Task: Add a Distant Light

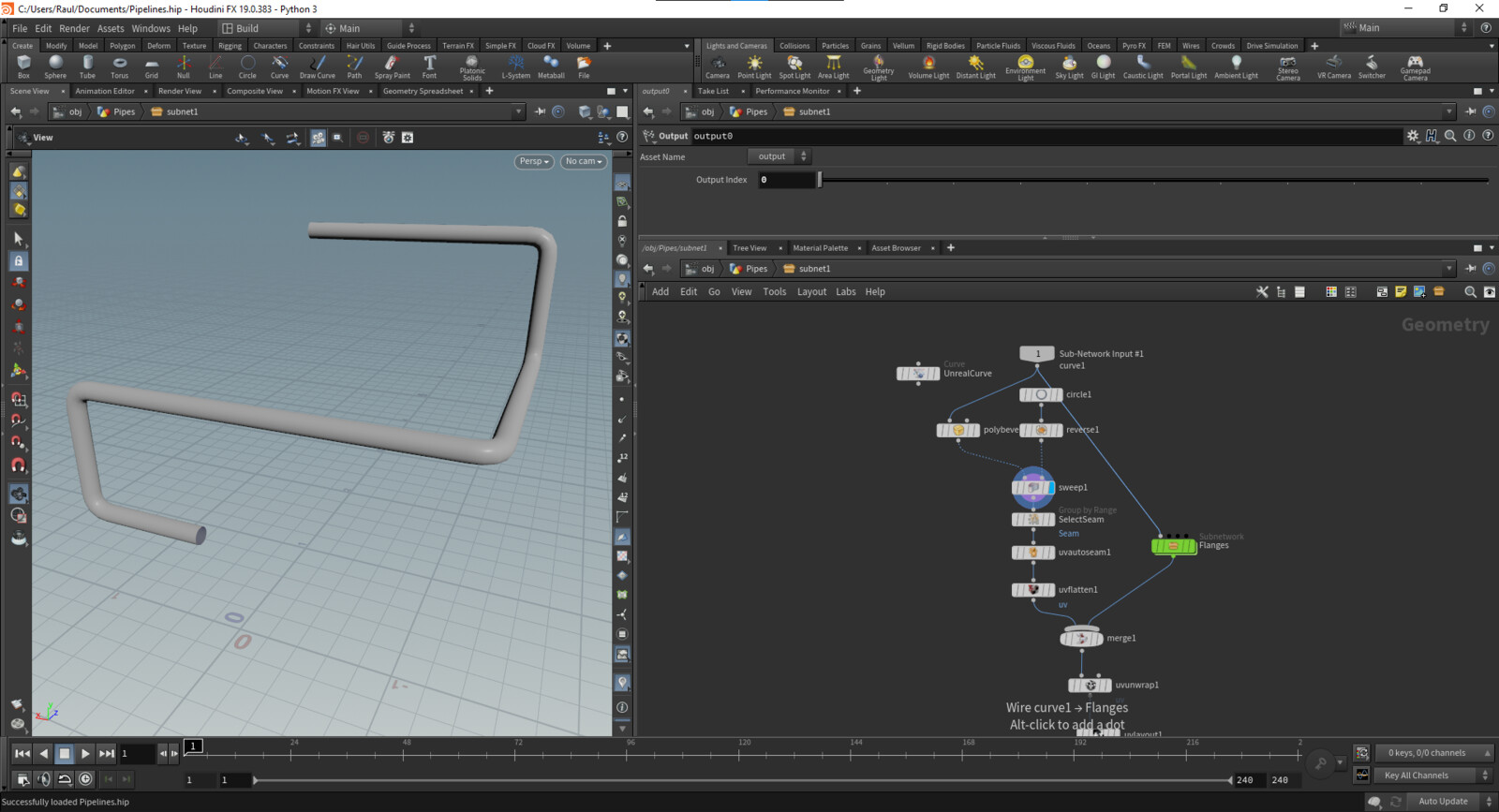Action: coord(975,66)
